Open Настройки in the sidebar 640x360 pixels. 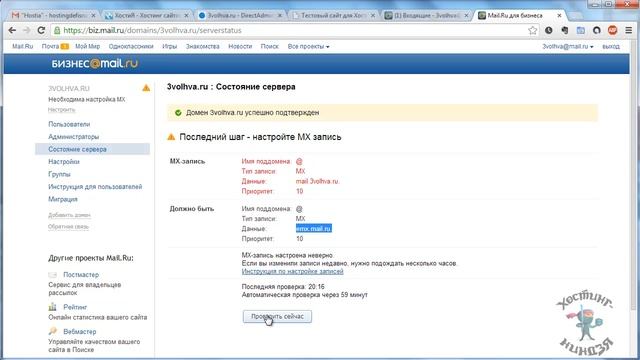64,162
